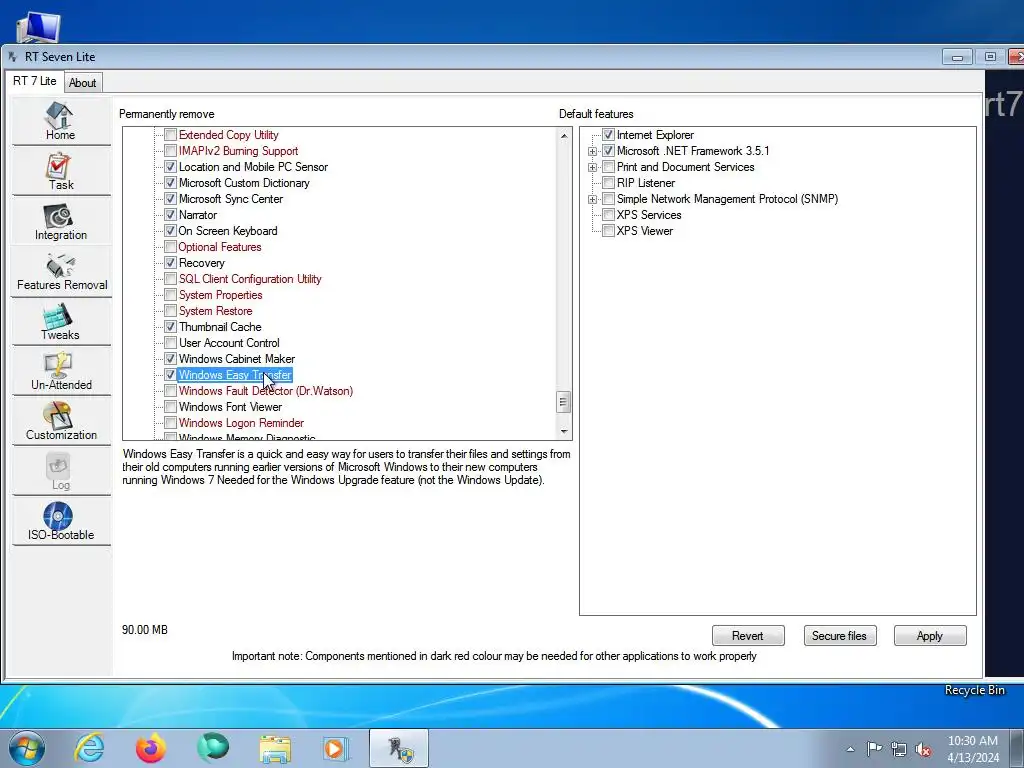Check the XPS Viewer checkbox
Image resolution: width=1024 pixels, height=768 pixels.
point(608,231)
